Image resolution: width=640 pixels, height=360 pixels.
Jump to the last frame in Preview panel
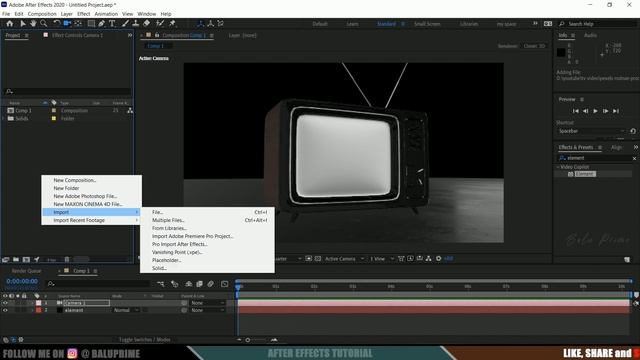pos(616,111)
